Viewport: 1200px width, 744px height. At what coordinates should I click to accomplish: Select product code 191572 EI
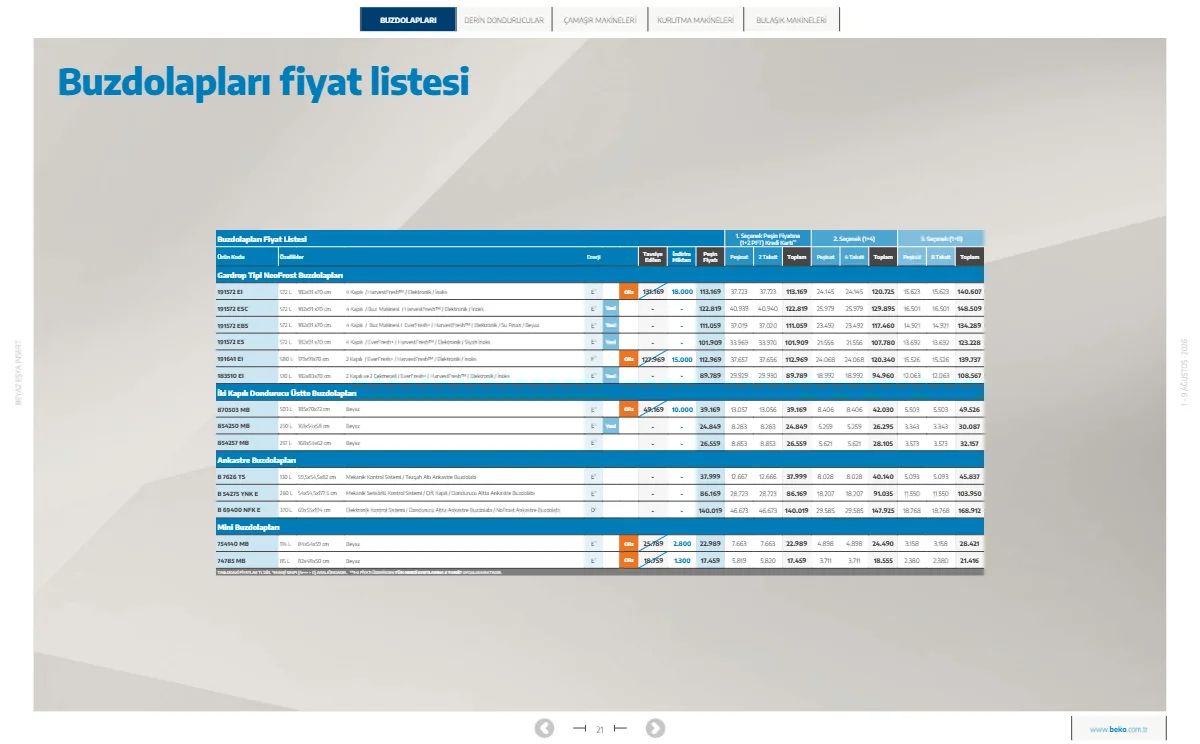coord(231,292)
